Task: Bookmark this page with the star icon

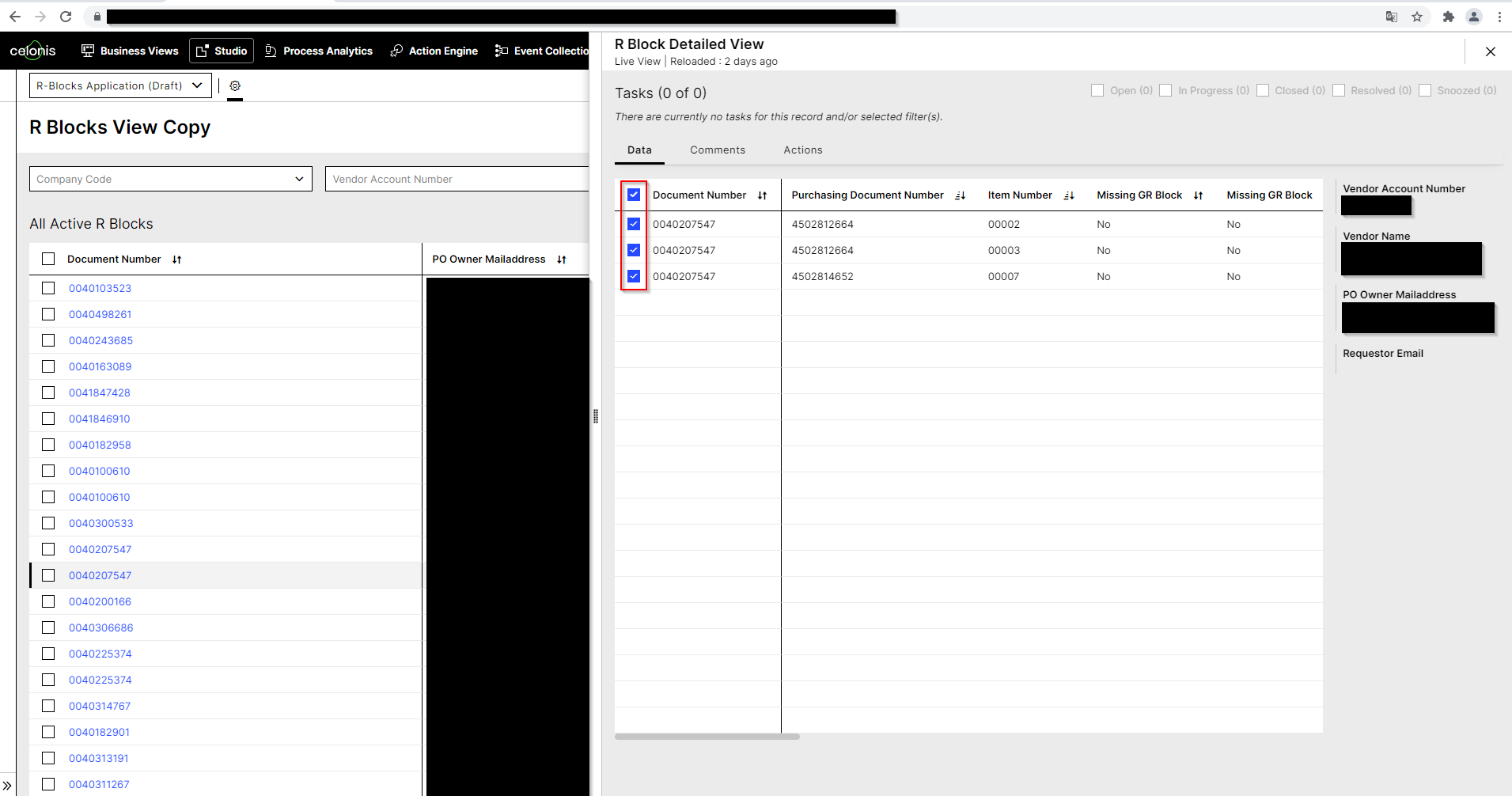Action: coord(1417,17)
